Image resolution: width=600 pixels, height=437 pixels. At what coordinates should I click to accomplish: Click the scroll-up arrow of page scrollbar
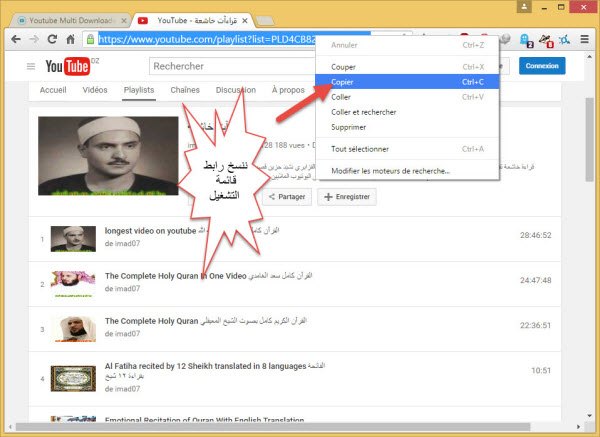pos(589,57)
